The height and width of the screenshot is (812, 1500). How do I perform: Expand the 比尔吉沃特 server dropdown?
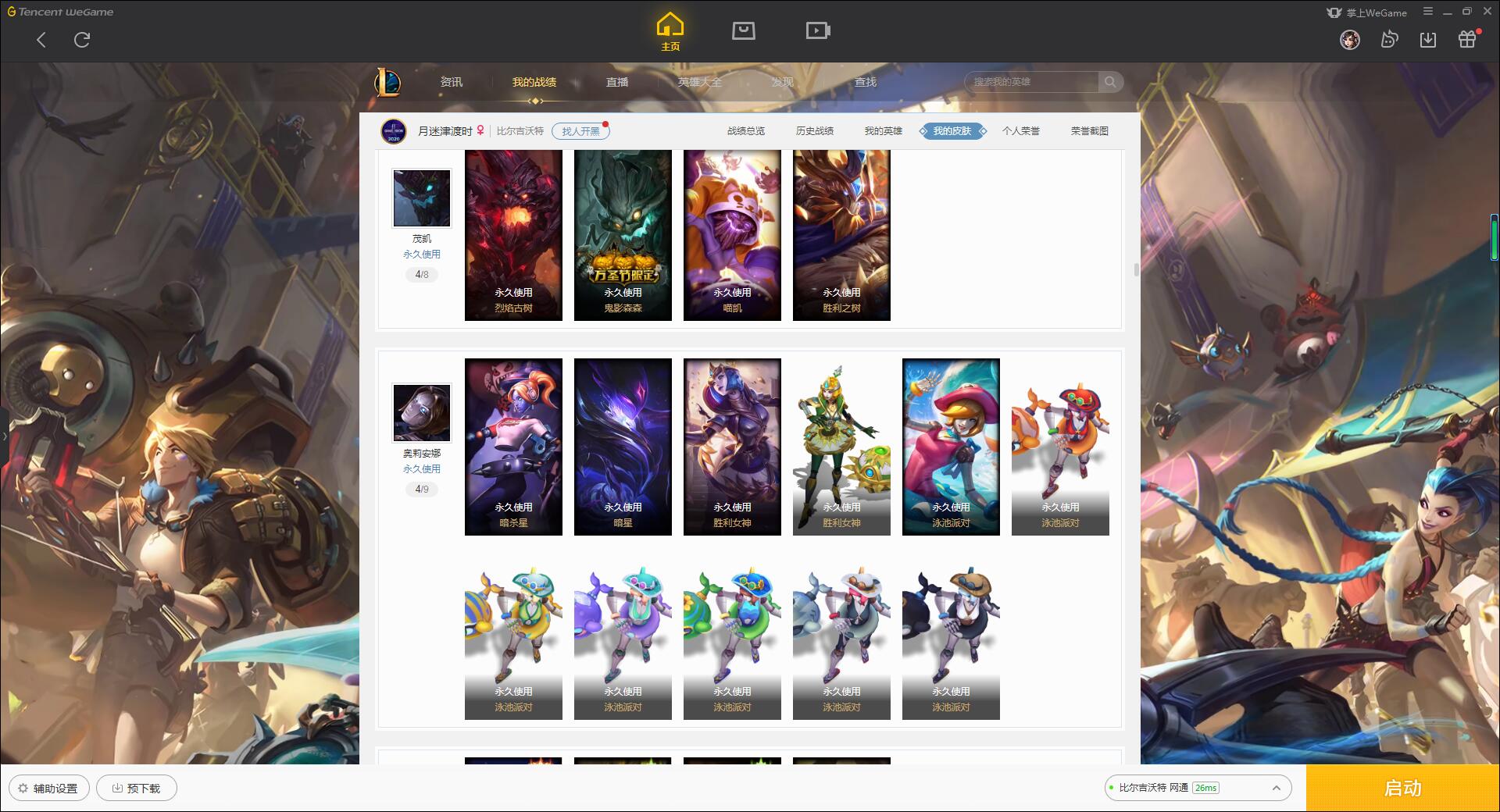tap(1198, 788)
